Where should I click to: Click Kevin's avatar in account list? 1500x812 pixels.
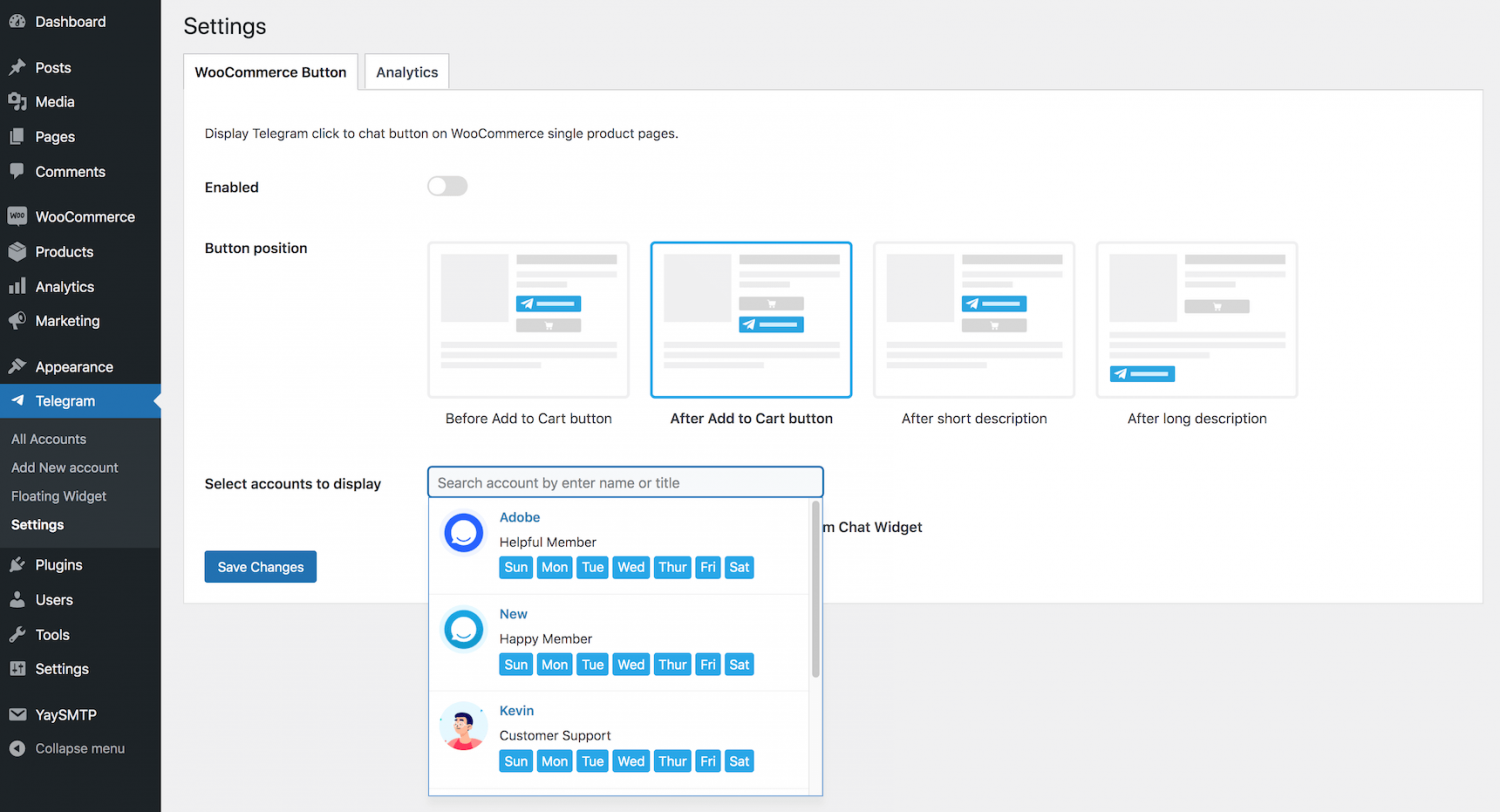[463, 727]
